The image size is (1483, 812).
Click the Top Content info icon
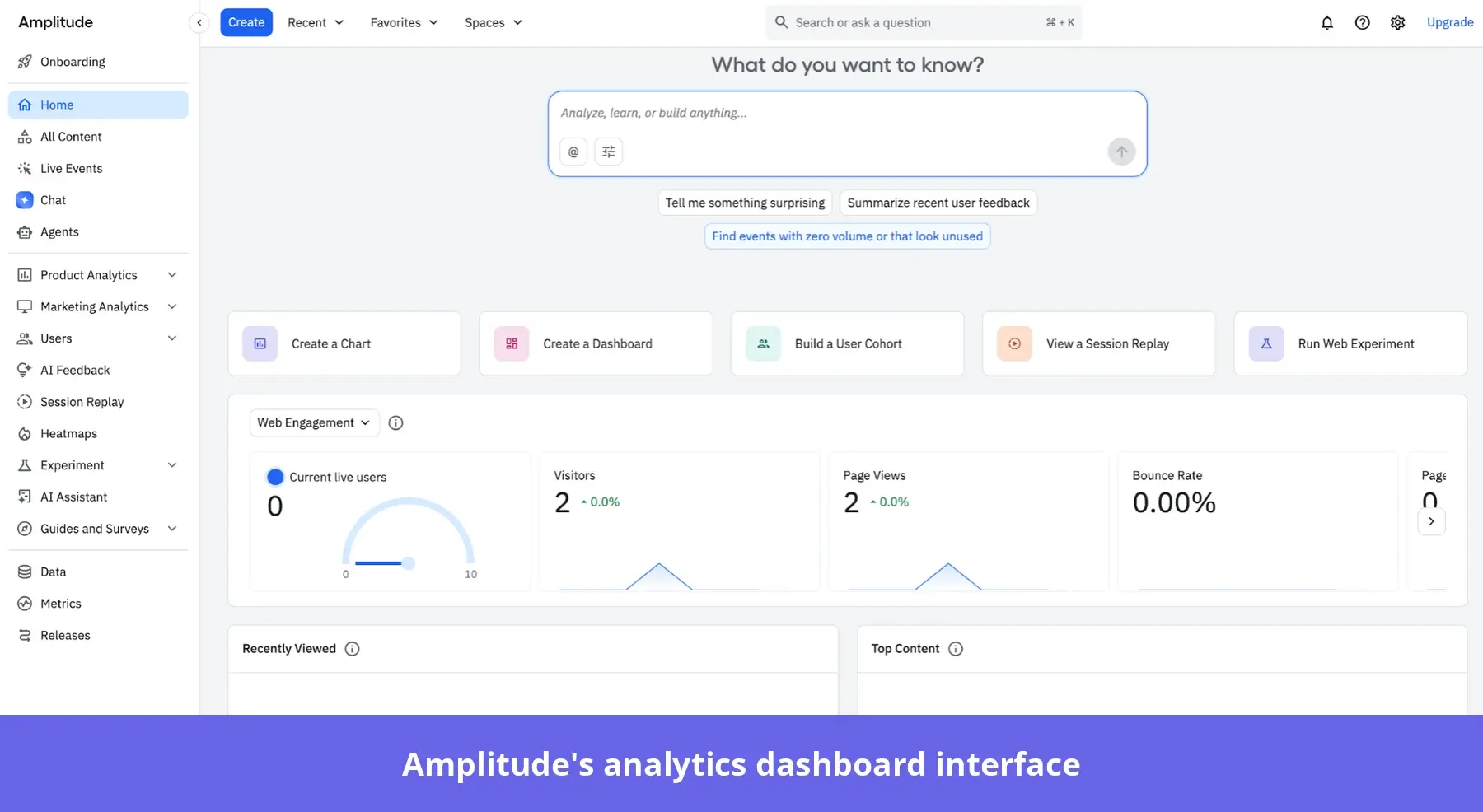pos(955,649)
